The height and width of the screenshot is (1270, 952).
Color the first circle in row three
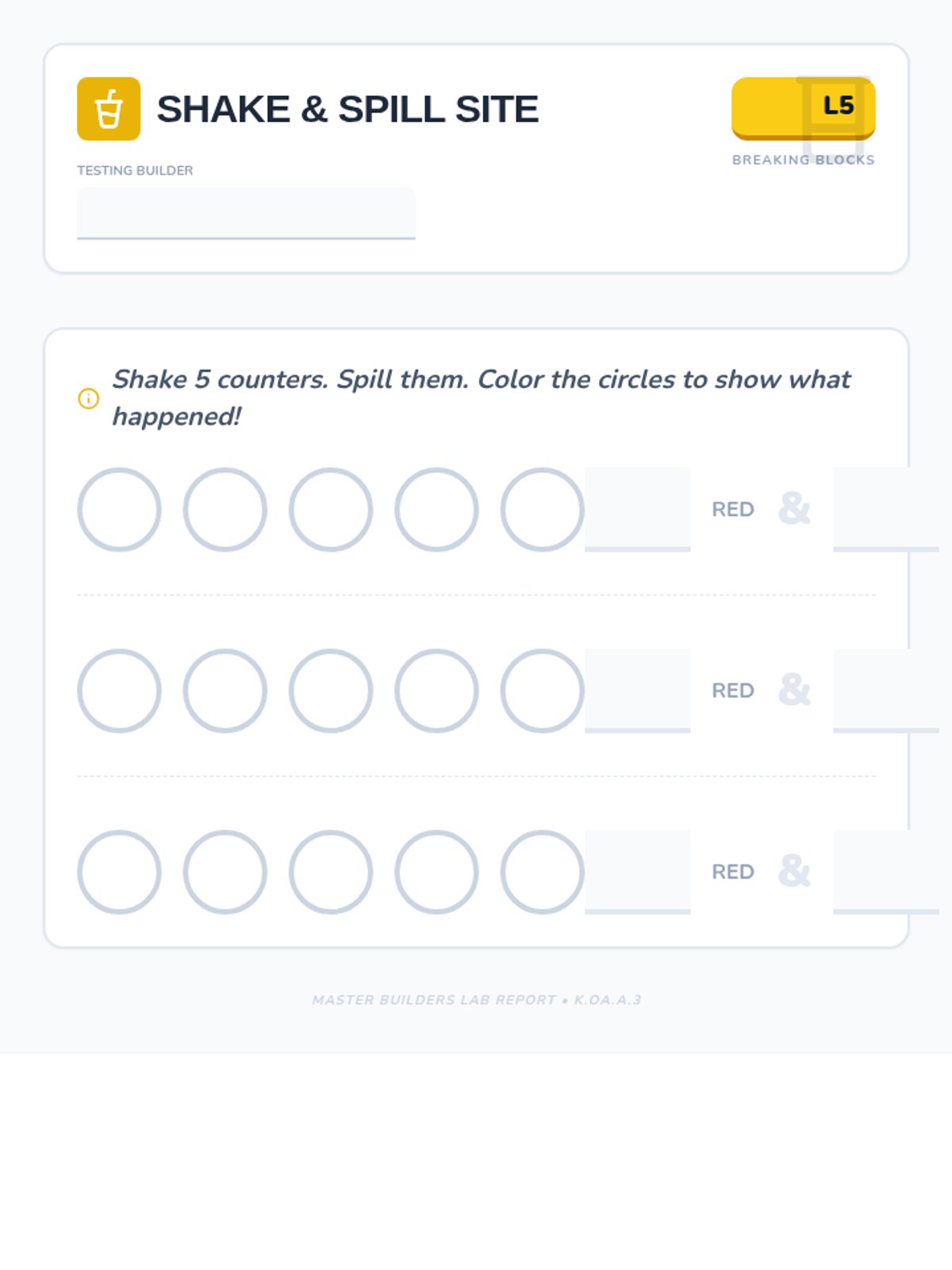[119, 872]
